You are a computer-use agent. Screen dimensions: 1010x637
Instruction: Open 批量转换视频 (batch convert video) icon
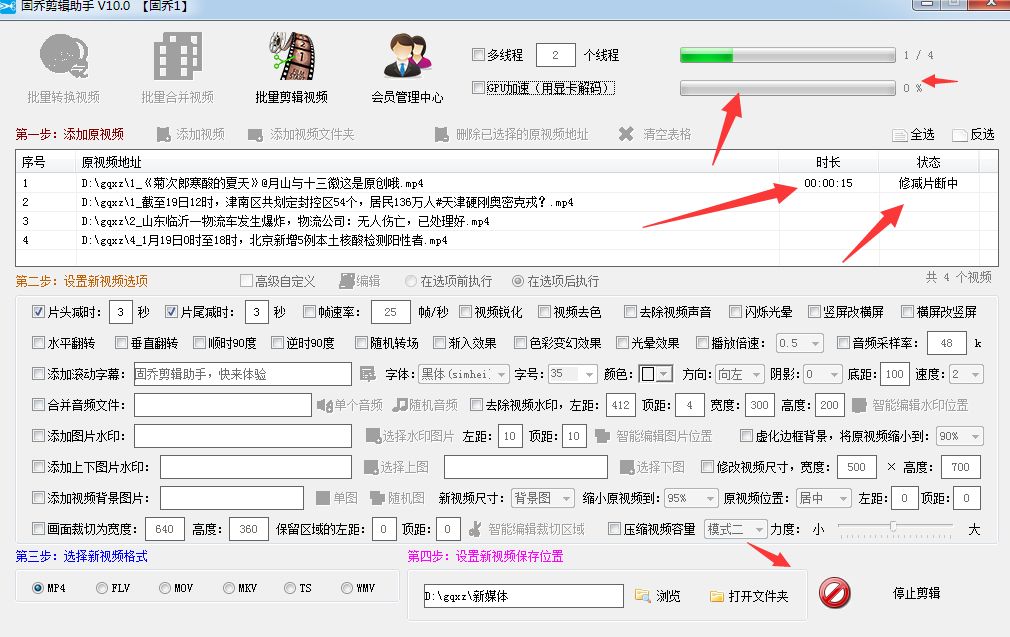[x=63, y=58]
